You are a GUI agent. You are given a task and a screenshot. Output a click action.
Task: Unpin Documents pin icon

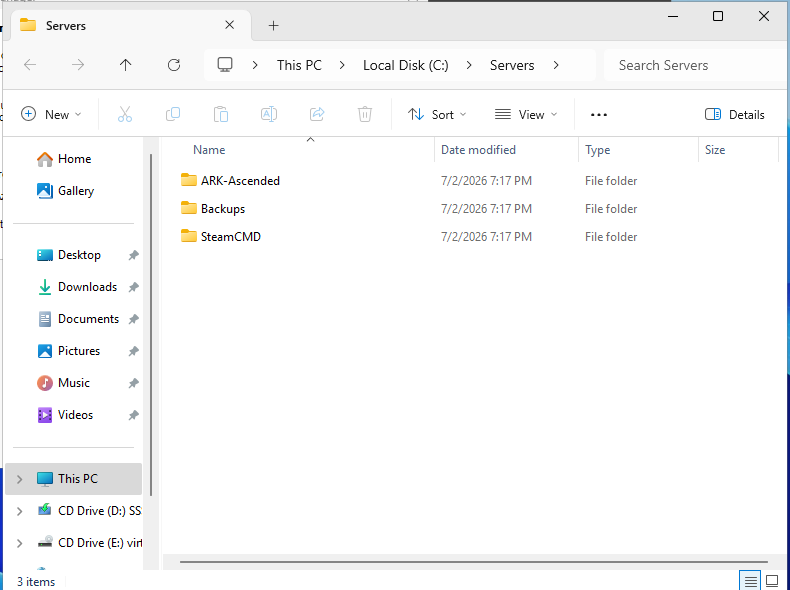133,319
